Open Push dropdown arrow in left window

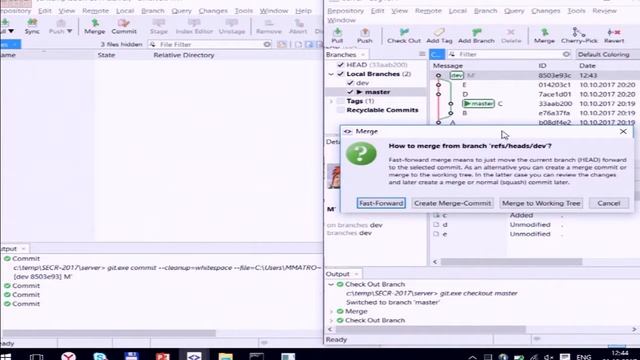click(69, 31)
